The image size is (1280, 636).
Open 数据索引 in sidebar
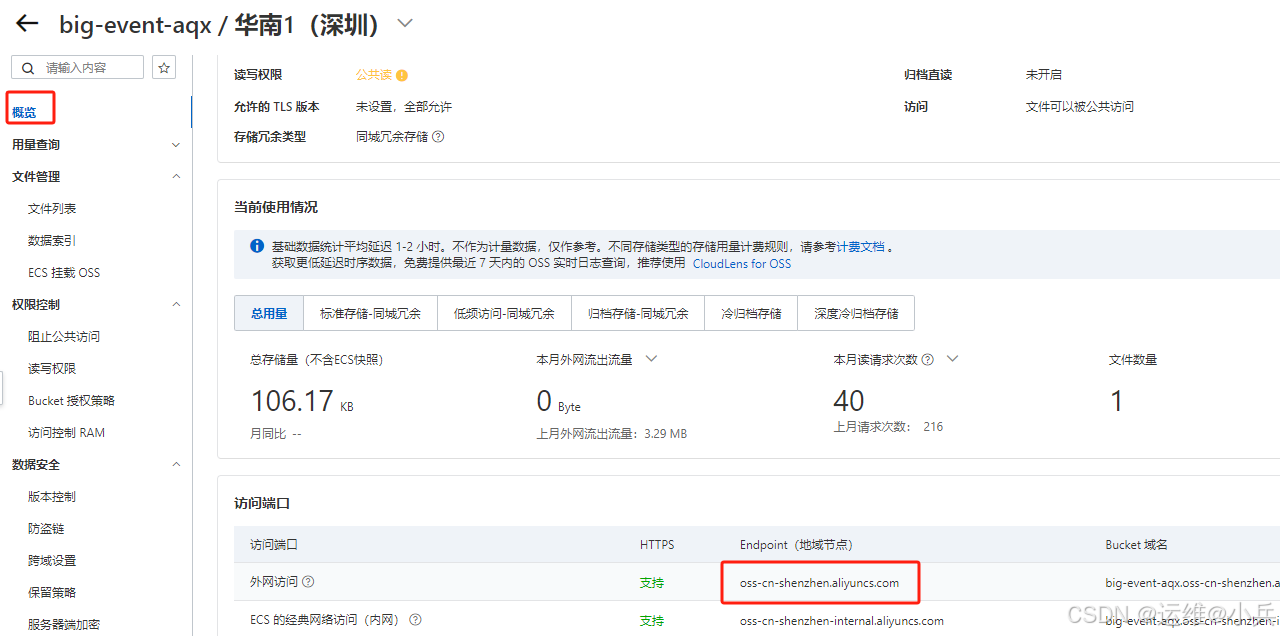tap(52, 241)
